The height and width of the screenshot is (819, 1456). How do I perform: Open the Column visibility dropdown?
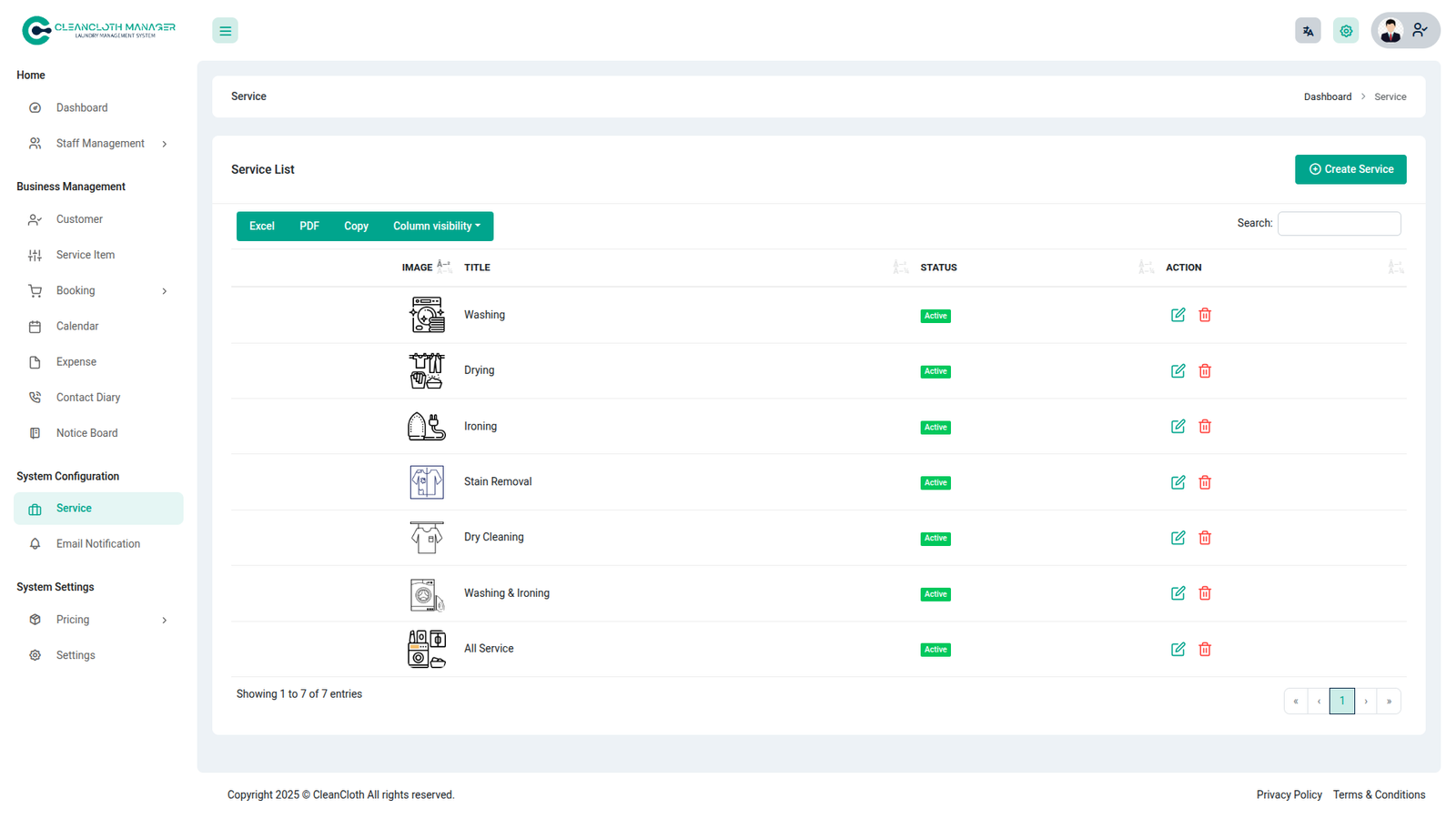coord(436,227)
